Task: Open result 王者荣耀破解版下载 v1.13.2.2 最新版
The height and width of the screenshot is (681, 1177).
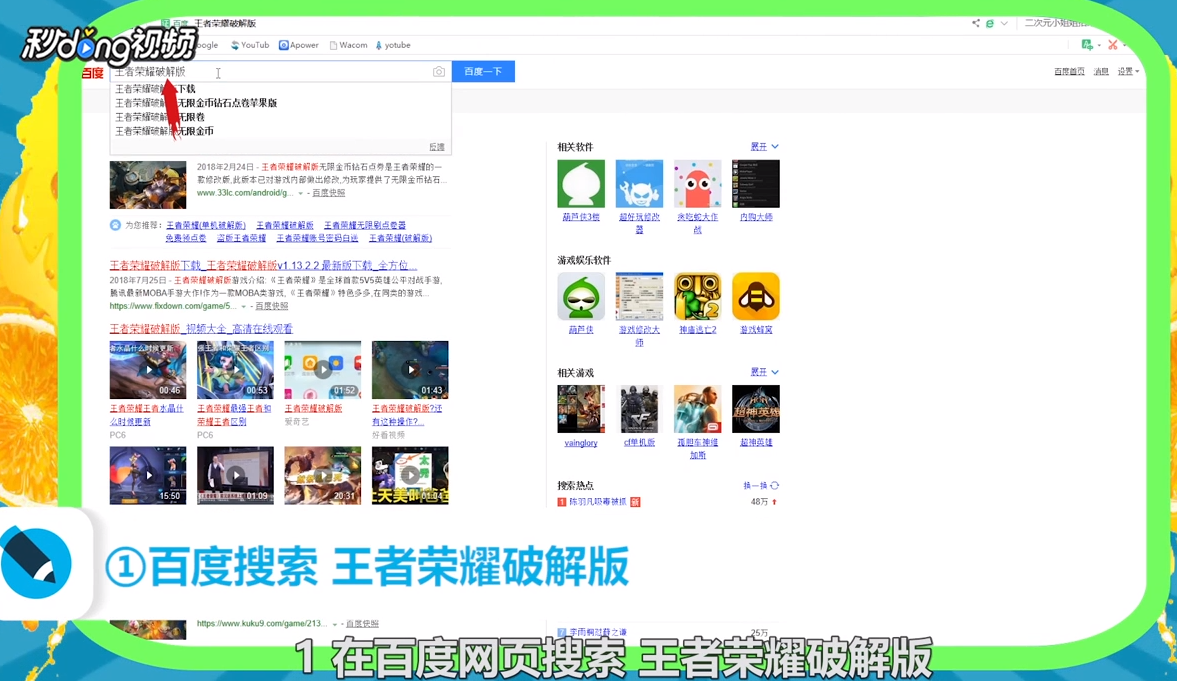Action: pos(263,266)
